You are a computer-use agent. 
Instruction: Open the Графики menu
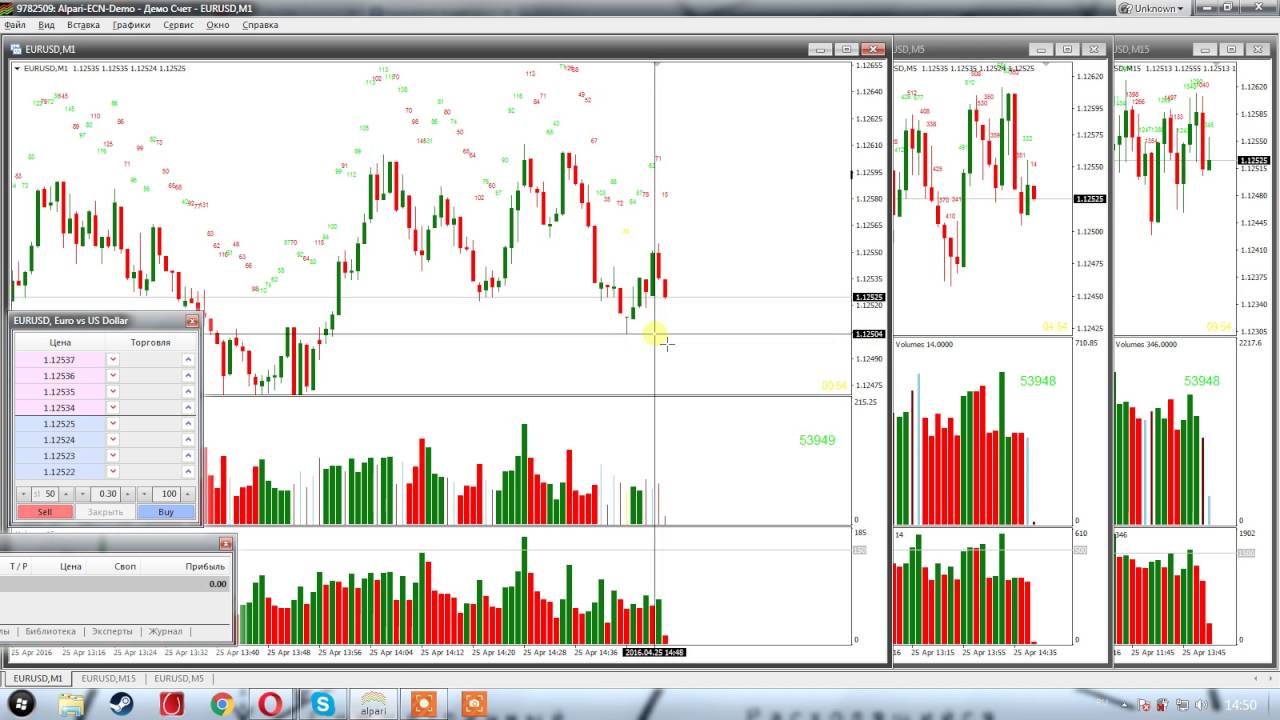click(132, 25)
